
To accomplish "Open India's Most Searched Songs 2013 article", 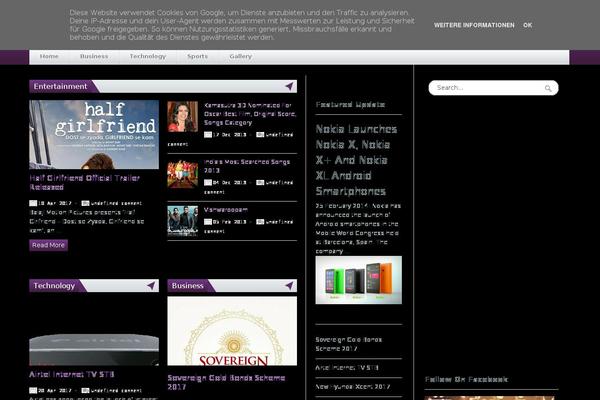I will tap(247, 166).
